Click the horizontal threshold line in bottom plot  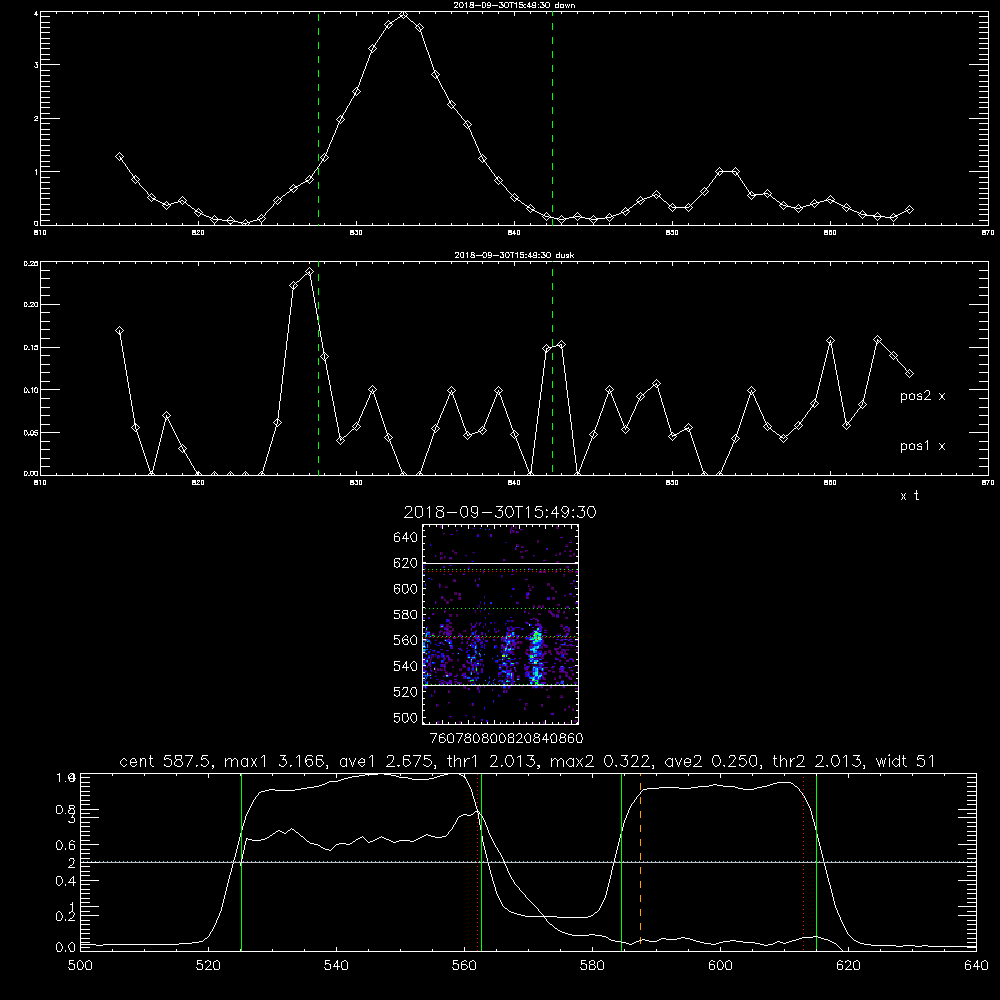pos(528,862)
